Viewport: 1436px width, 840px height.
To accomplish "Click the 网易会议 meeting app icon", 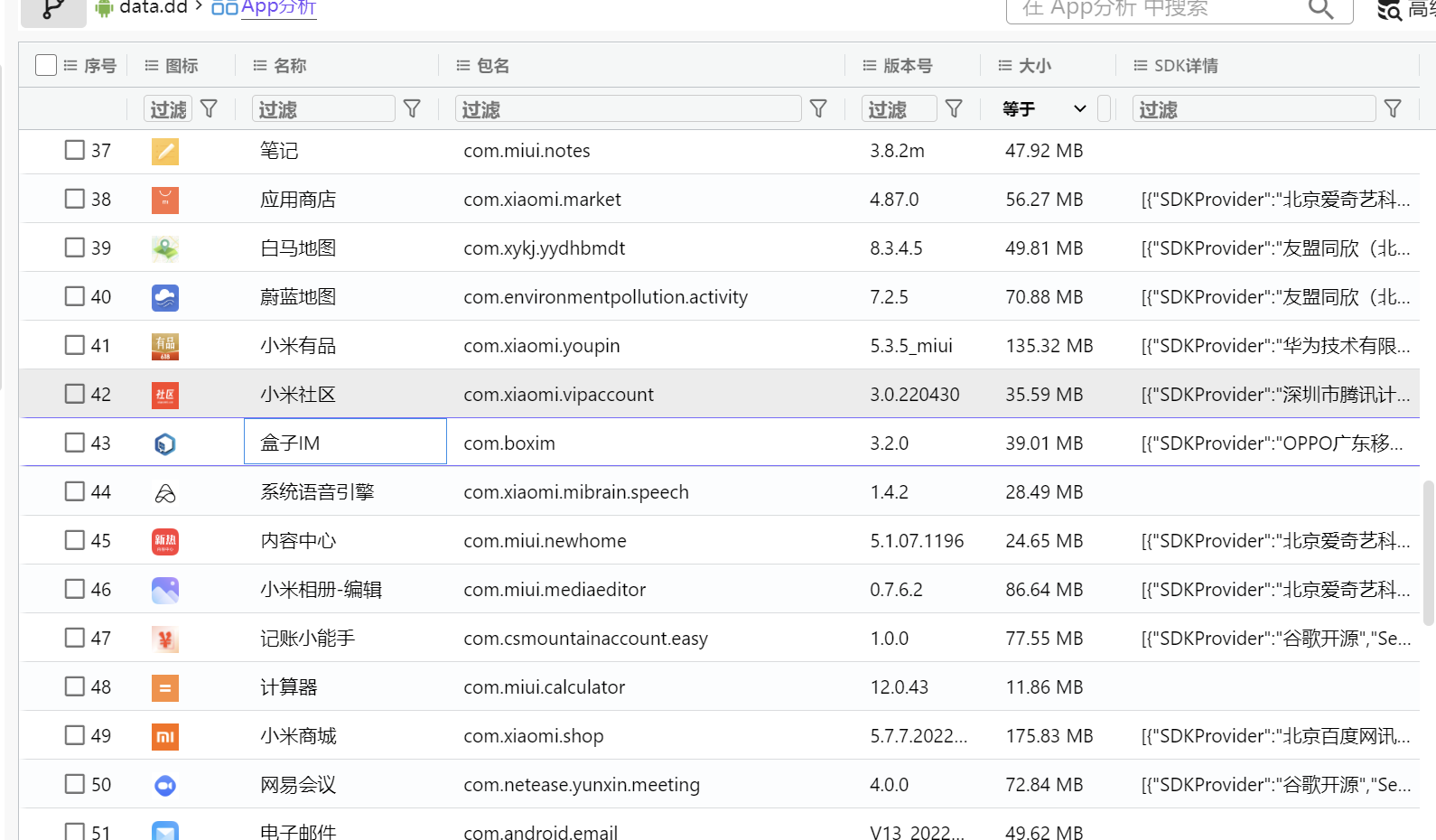I will pos(165,785).
